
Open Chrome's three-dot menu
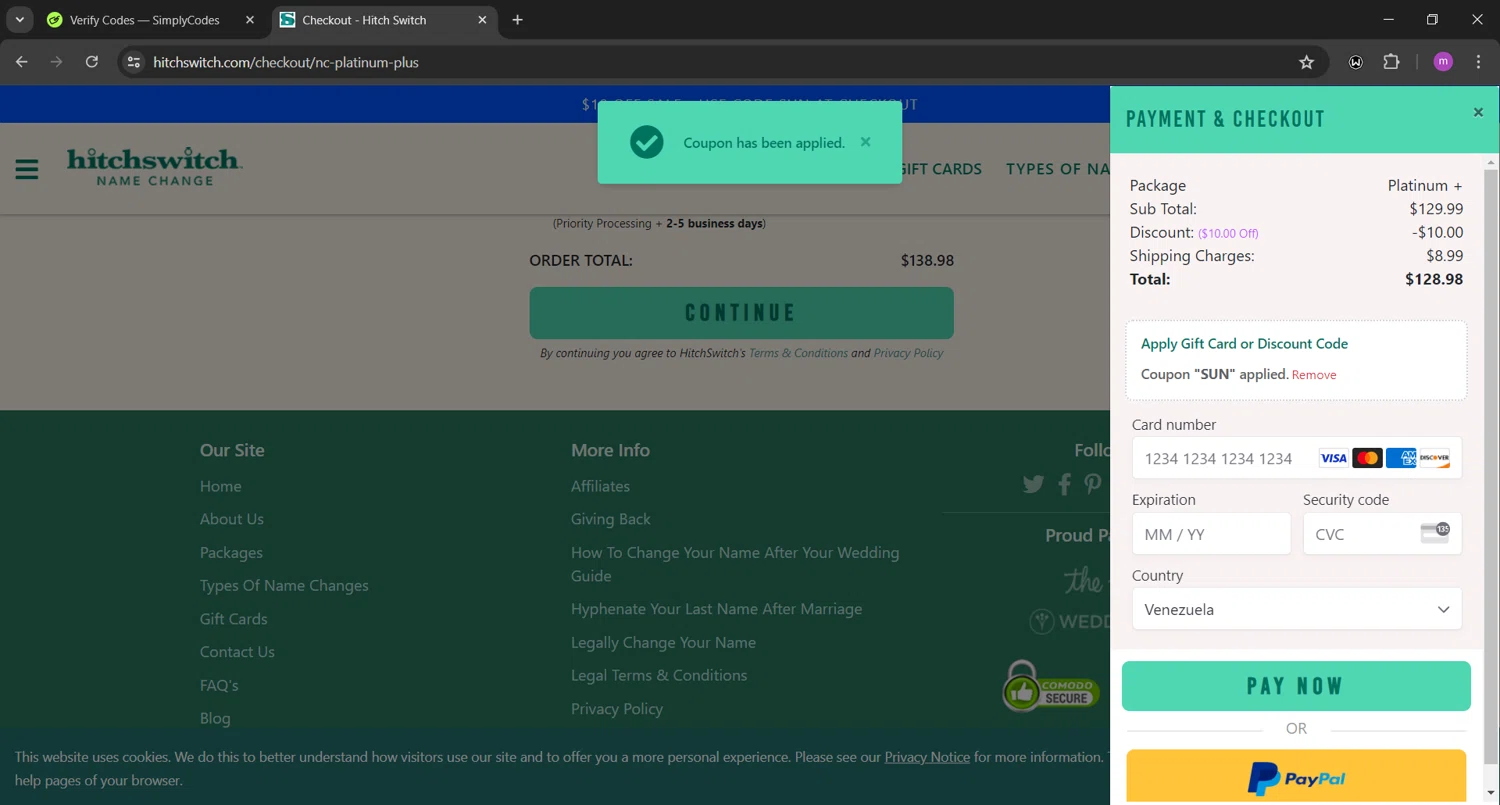pos(1478,62)
